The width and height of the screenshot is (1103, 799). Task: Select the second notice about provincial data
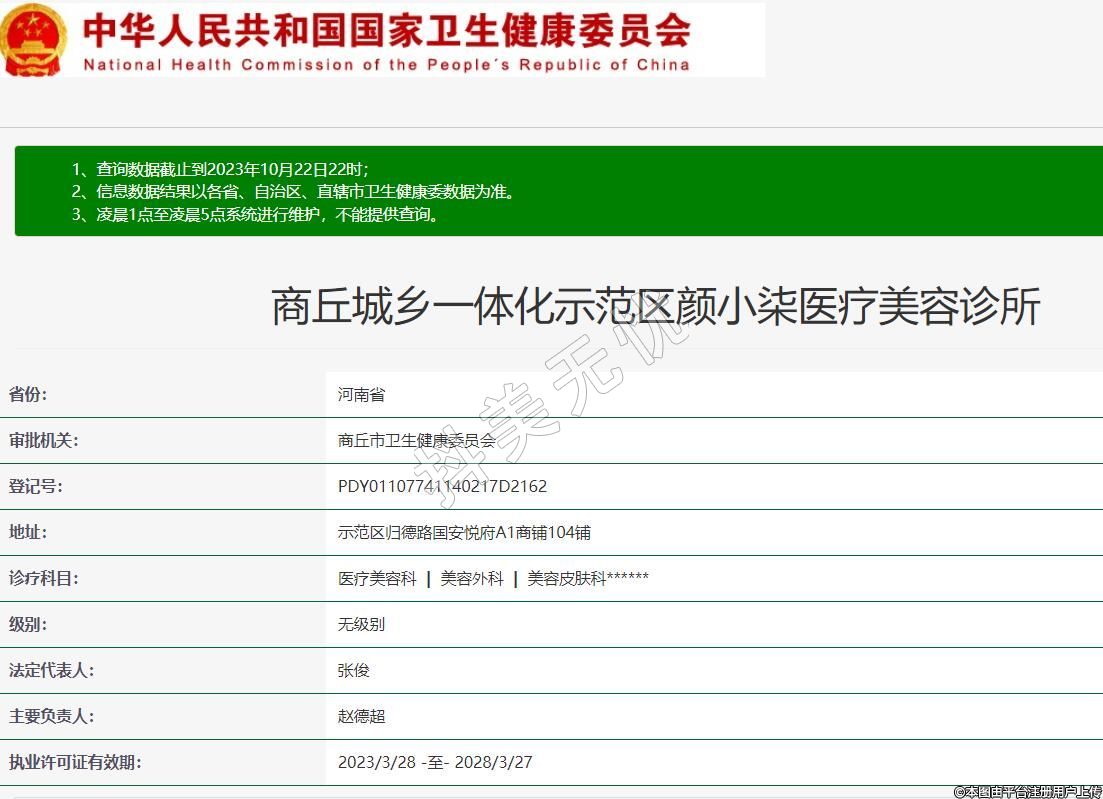[294, 191]
